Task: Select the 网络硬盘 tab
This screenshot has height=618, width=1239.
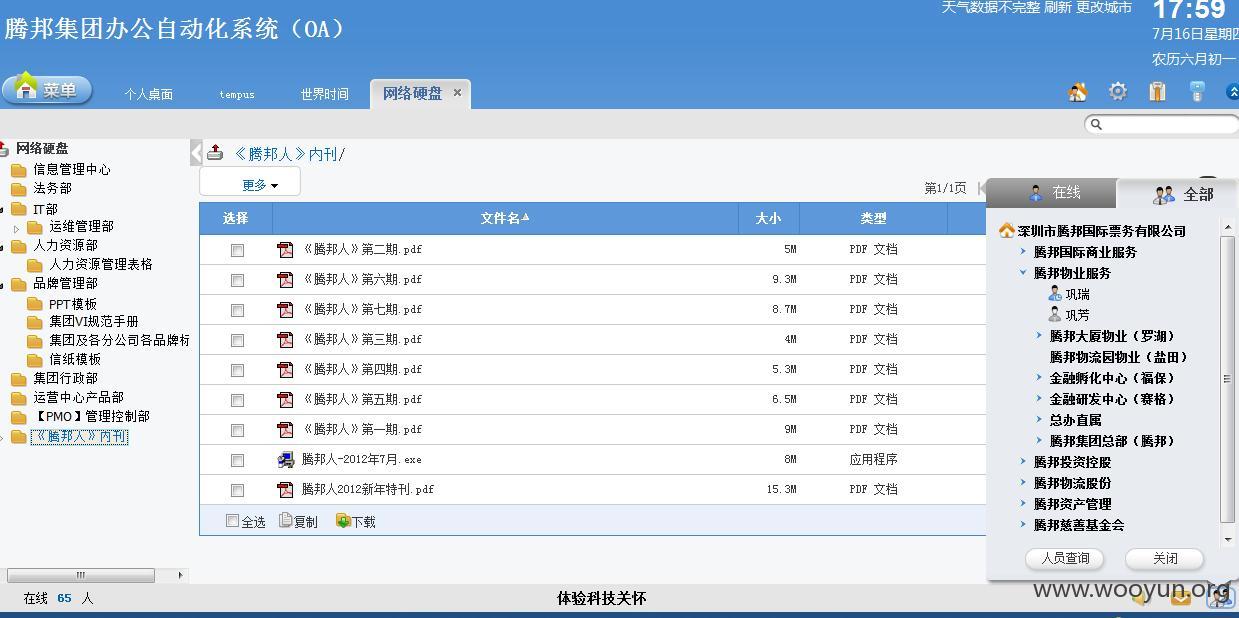Action: [x=412, y=93]
